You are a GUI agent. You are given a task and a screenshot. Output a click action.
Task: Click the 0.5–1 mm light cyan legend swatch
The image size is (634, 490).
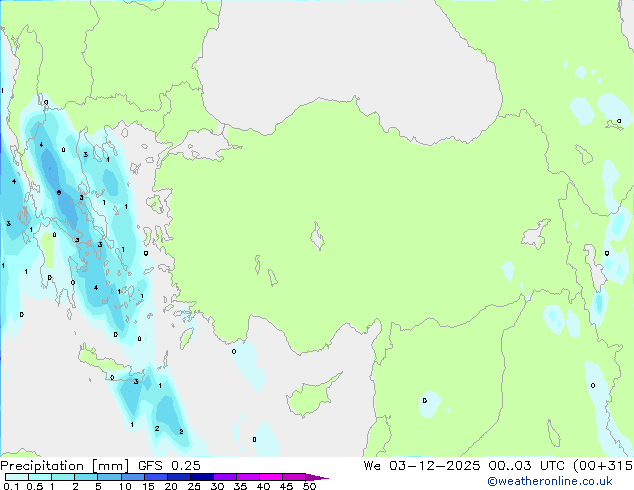click(x=40, y=477)
